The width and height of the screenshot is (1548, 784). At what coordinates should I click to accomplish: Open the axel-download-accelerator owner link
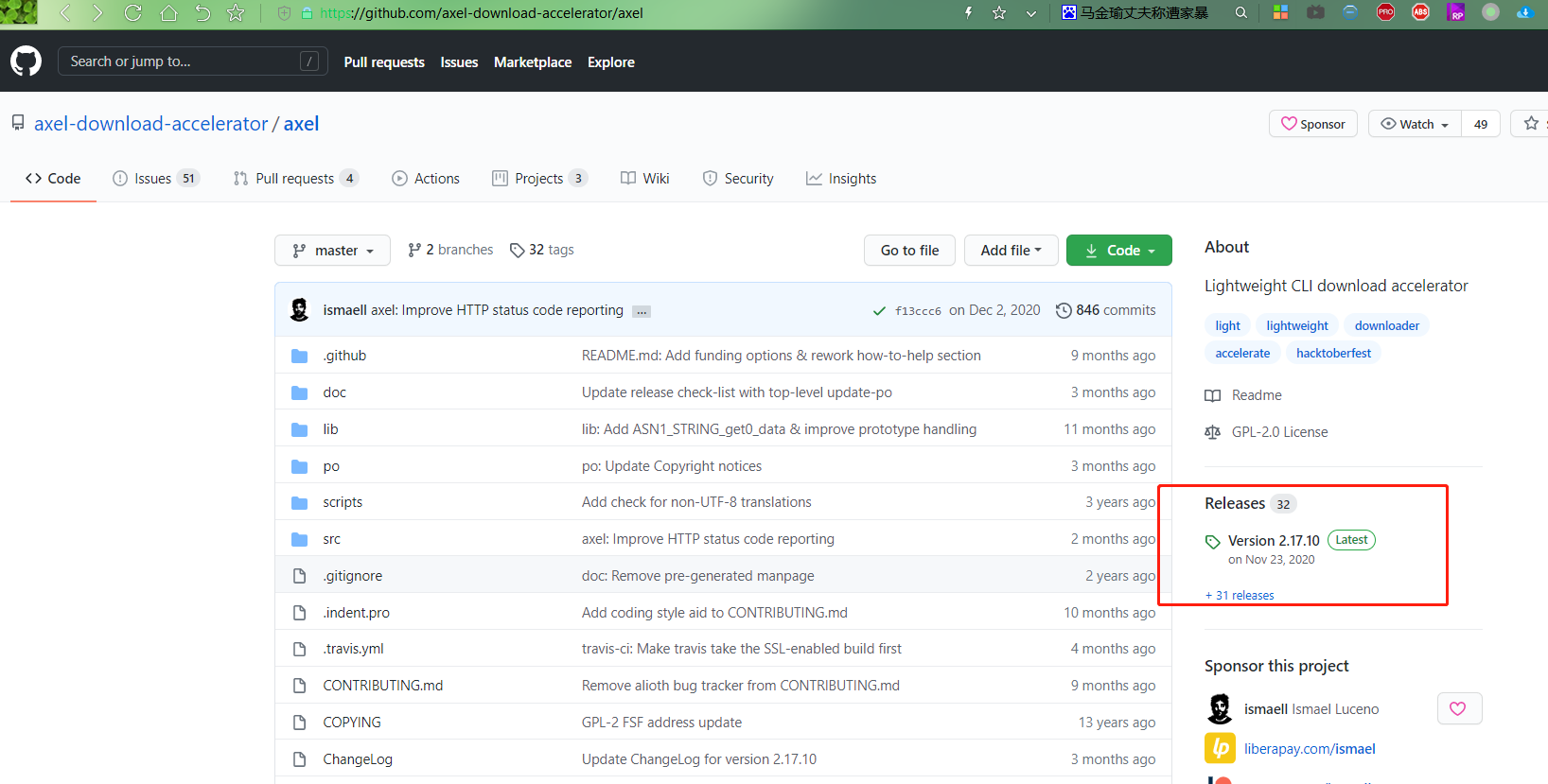(151, 124)
